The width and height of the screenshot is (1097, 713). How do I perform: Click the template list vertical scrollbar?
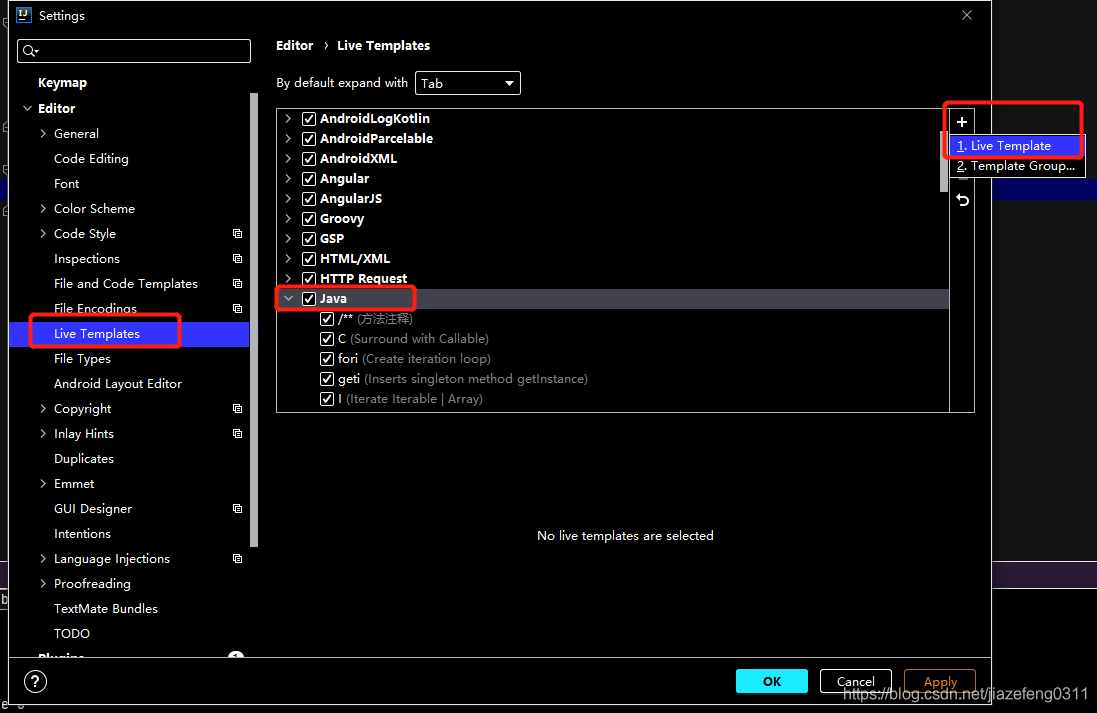(944, 161)
